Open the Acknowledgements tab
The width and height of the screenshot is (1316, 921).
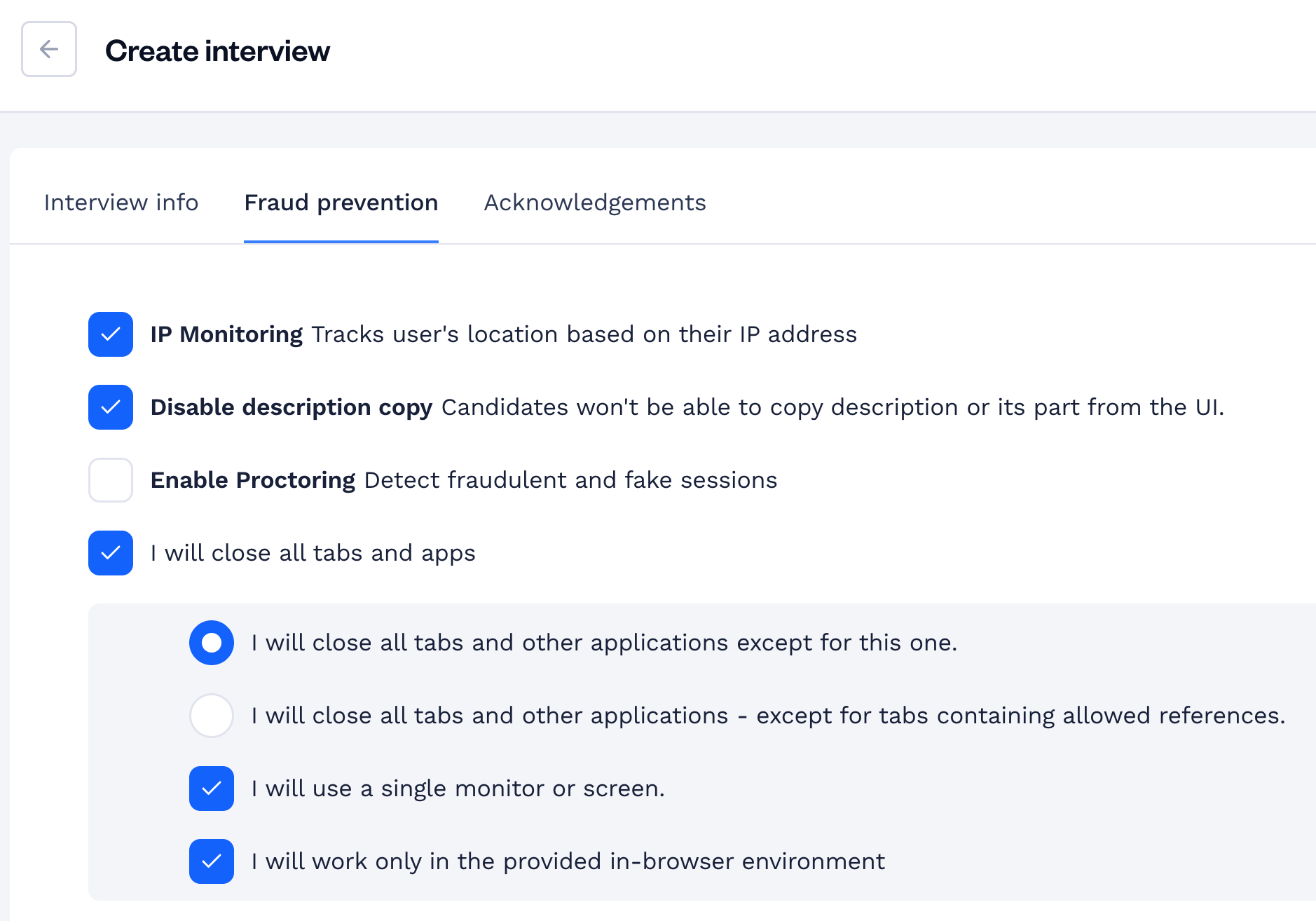[x=595, y=203]
